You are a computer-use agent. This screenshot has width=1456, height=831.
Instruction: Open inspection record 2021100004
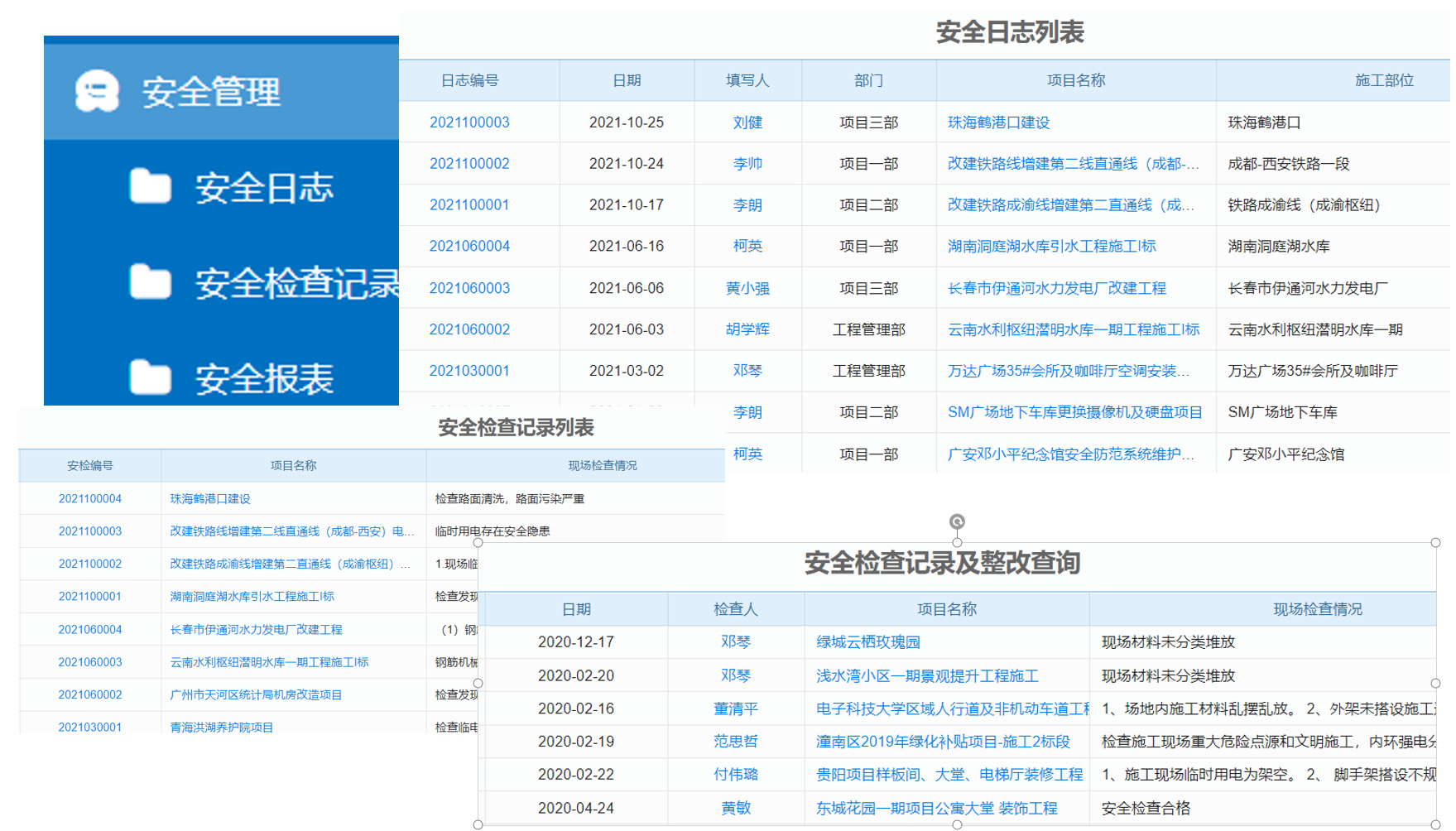(89, 498)
